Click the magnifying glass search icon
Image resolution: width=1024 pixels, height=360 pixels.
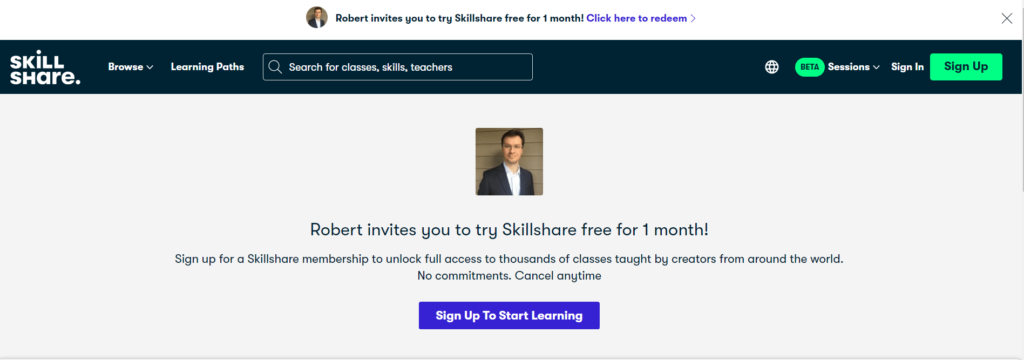[275, 67]
